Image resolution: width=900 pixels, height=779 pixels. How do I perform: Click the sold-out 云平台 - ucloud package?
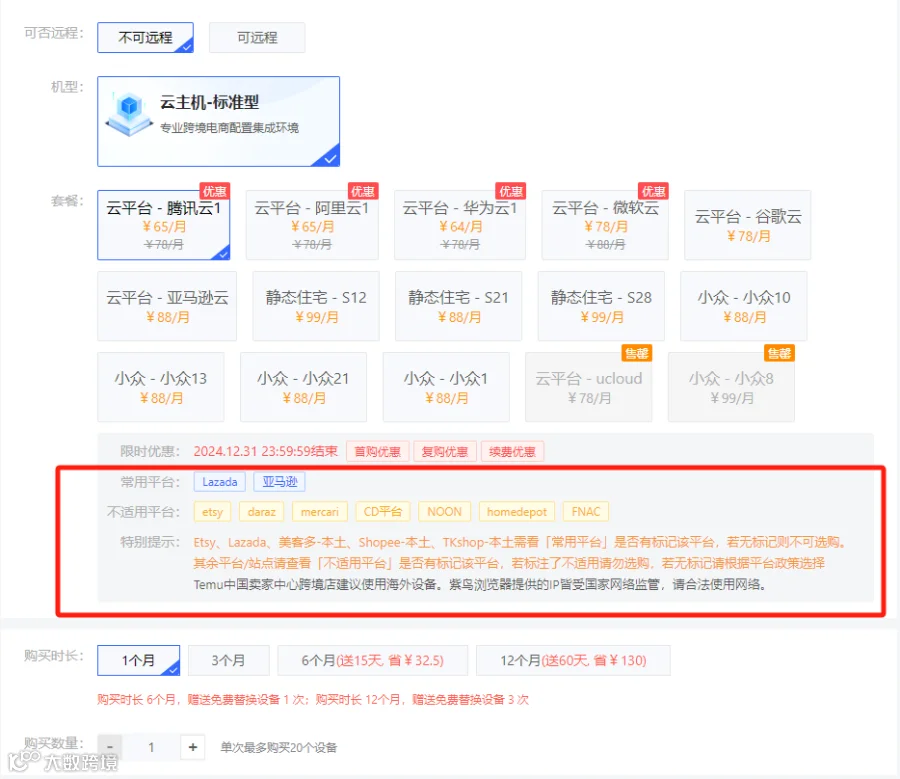pos(588,387)
